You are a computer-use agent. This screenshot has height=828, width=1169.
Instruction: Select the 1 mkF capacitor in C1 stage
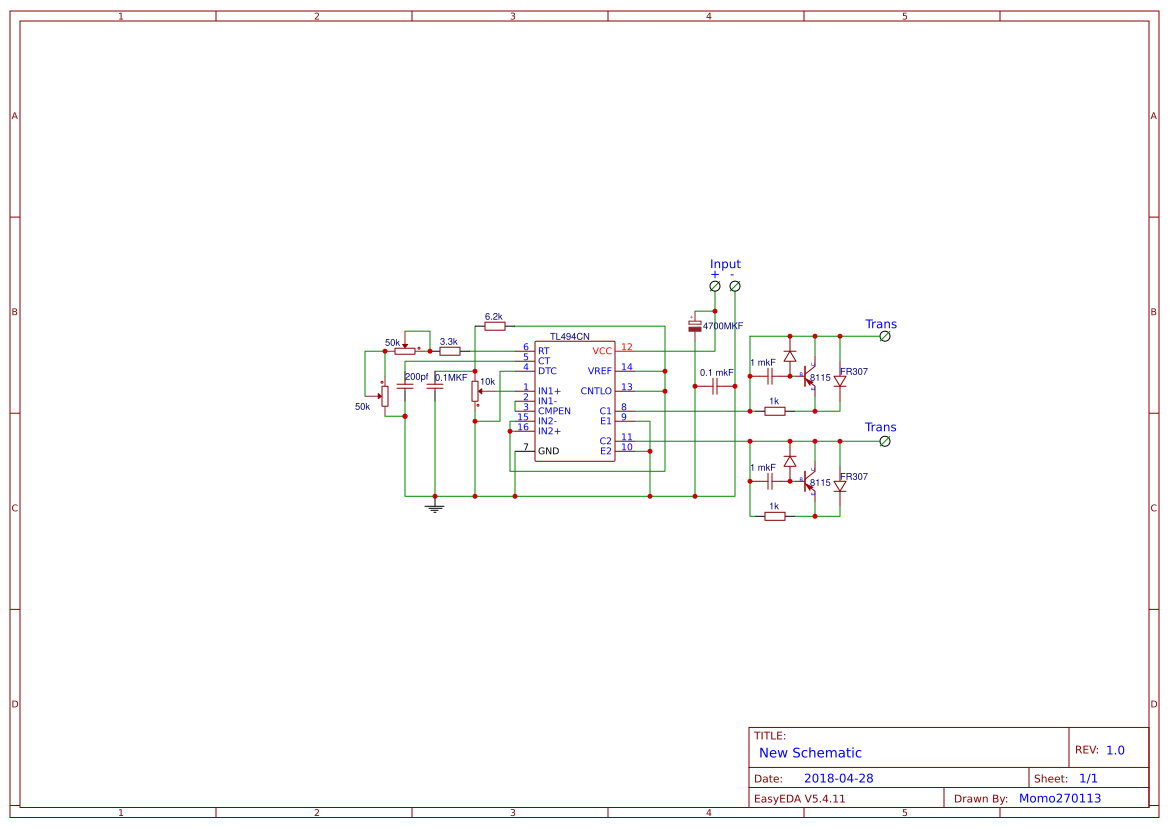tap(770, 376)
